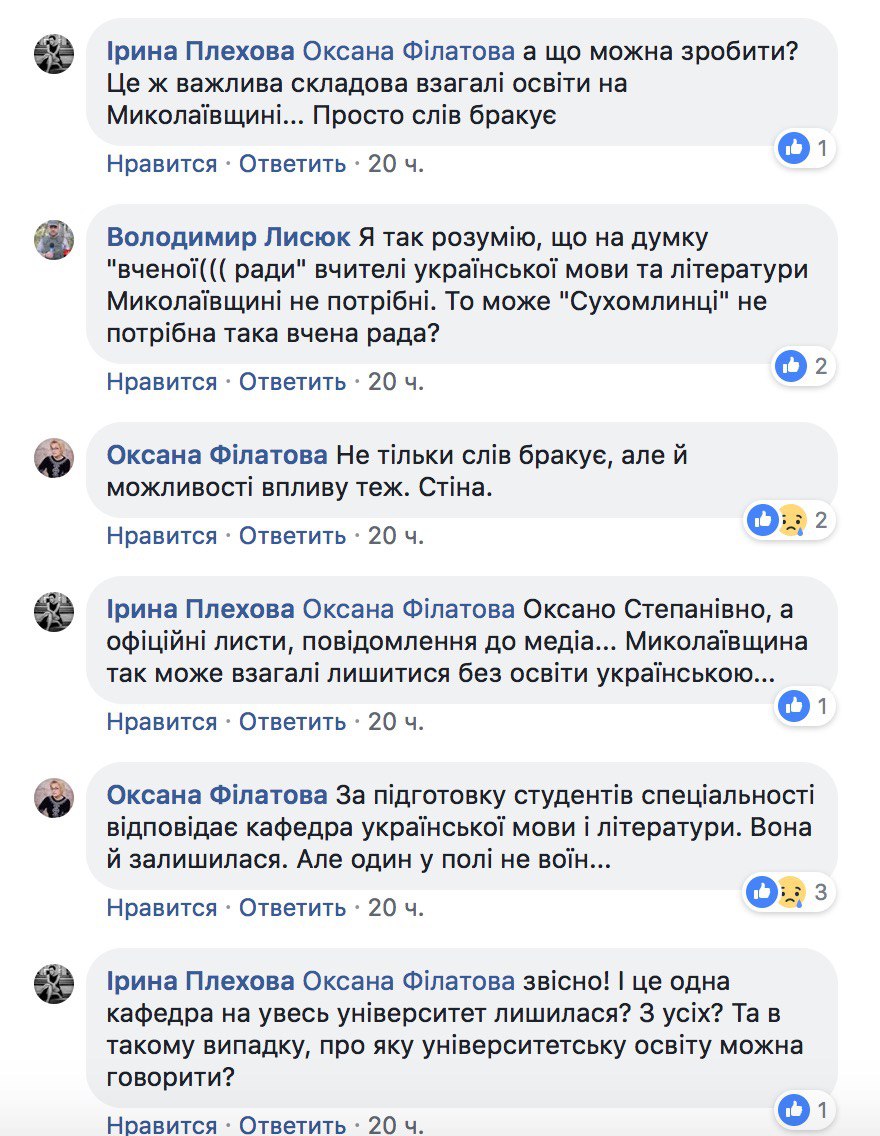Click the like reaction icon on Володимир Лисюк's comment

tap(791, 366)
